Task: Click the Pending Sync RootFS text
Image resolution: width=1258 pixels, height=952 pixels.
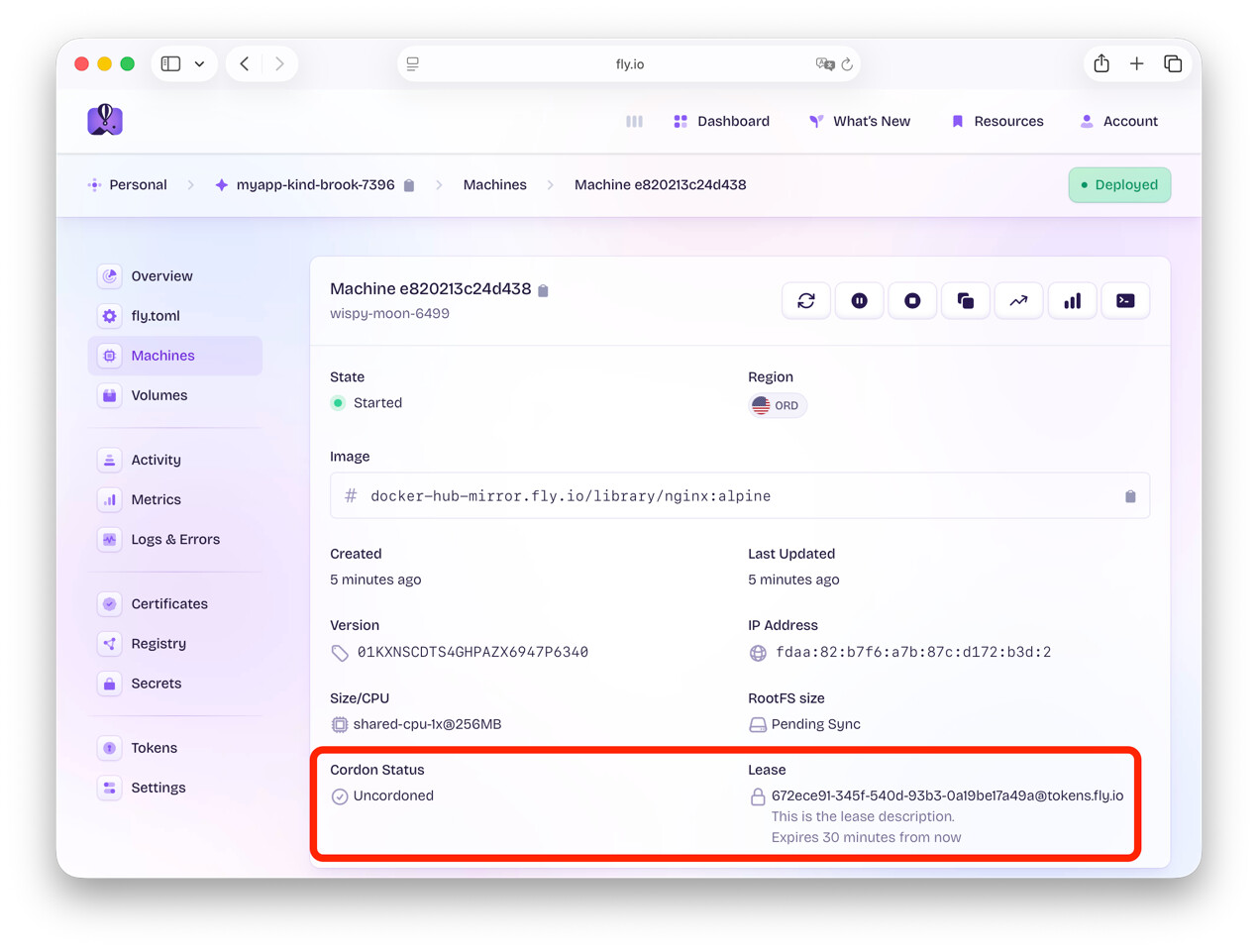Action: click(x=815, y=724)
